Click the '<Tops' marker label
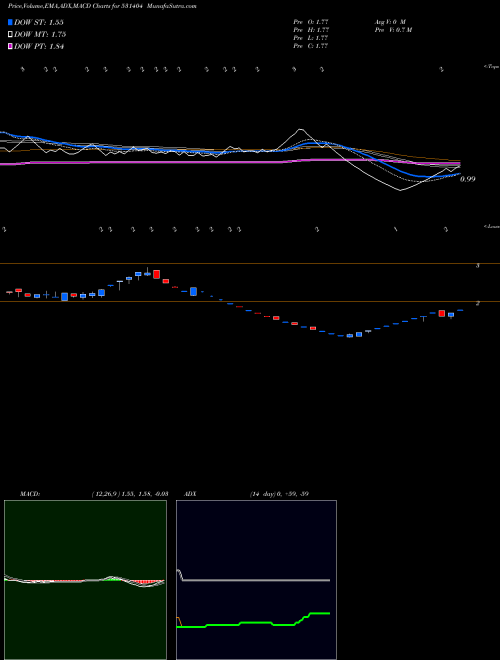The width and height of the screenshot is (500, 660). [492, 67]
